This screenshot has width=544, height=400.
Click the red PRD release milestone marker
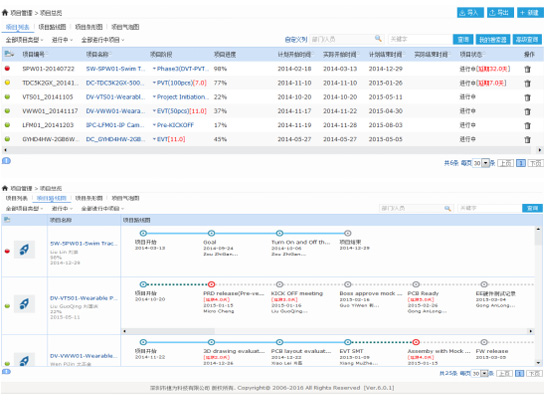click(211, 284)
